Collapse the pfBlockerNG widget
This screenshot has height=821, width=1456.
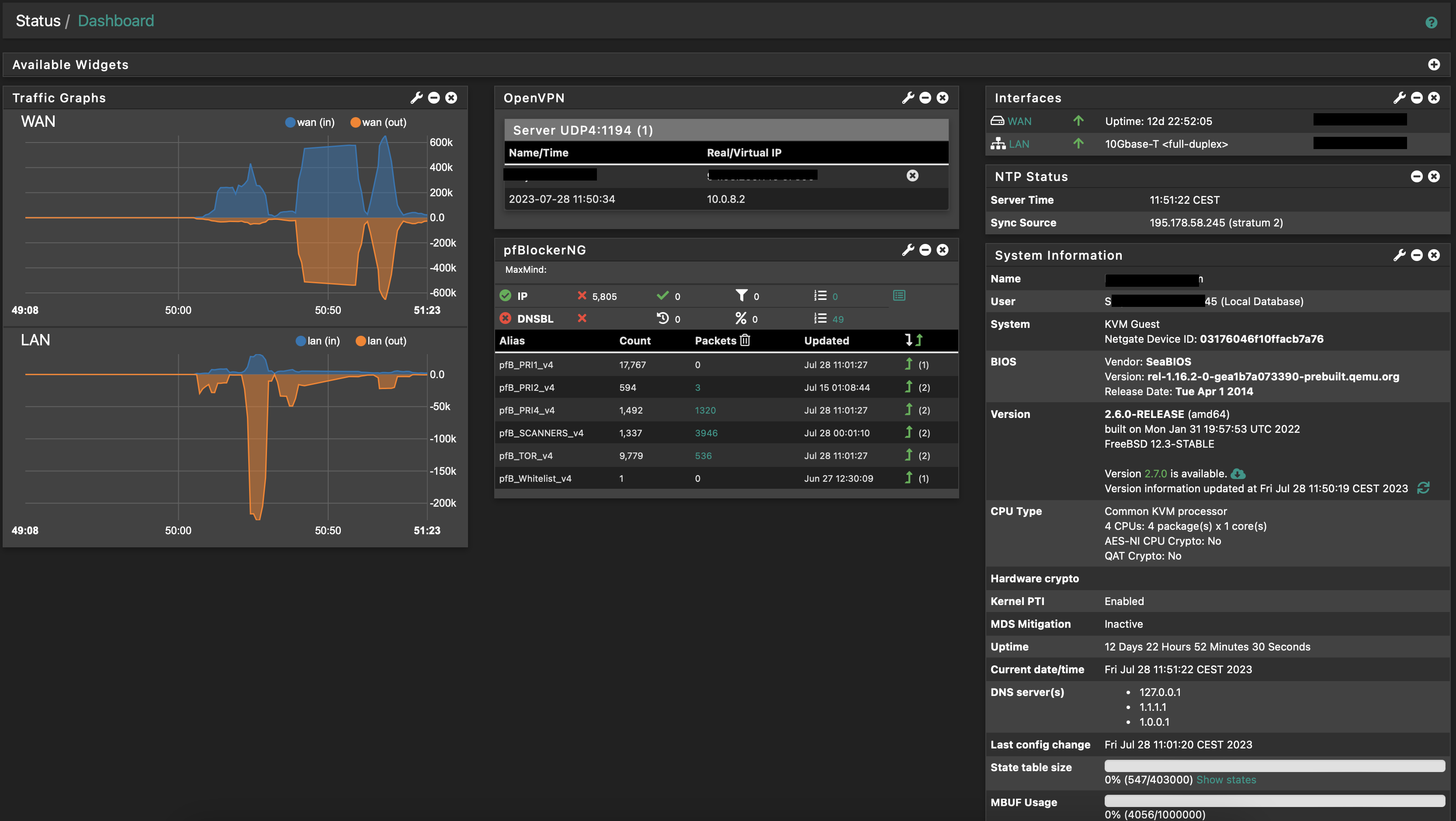pos(925,250)
